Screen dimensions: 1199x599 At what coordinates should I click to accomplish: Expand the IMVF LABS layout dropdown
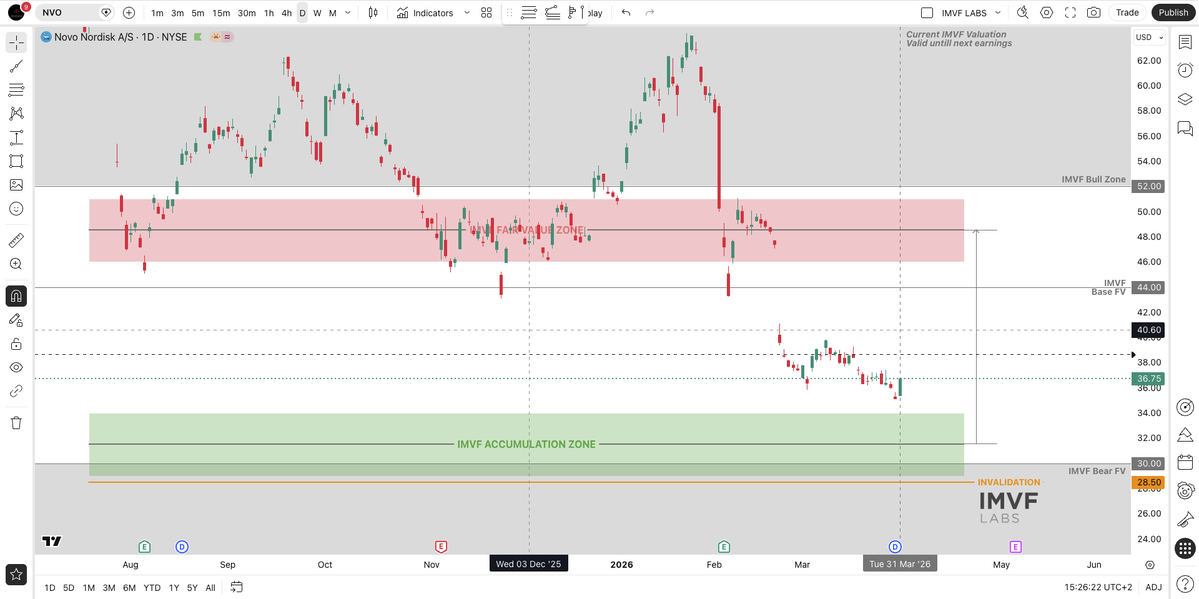coord(998,13)
